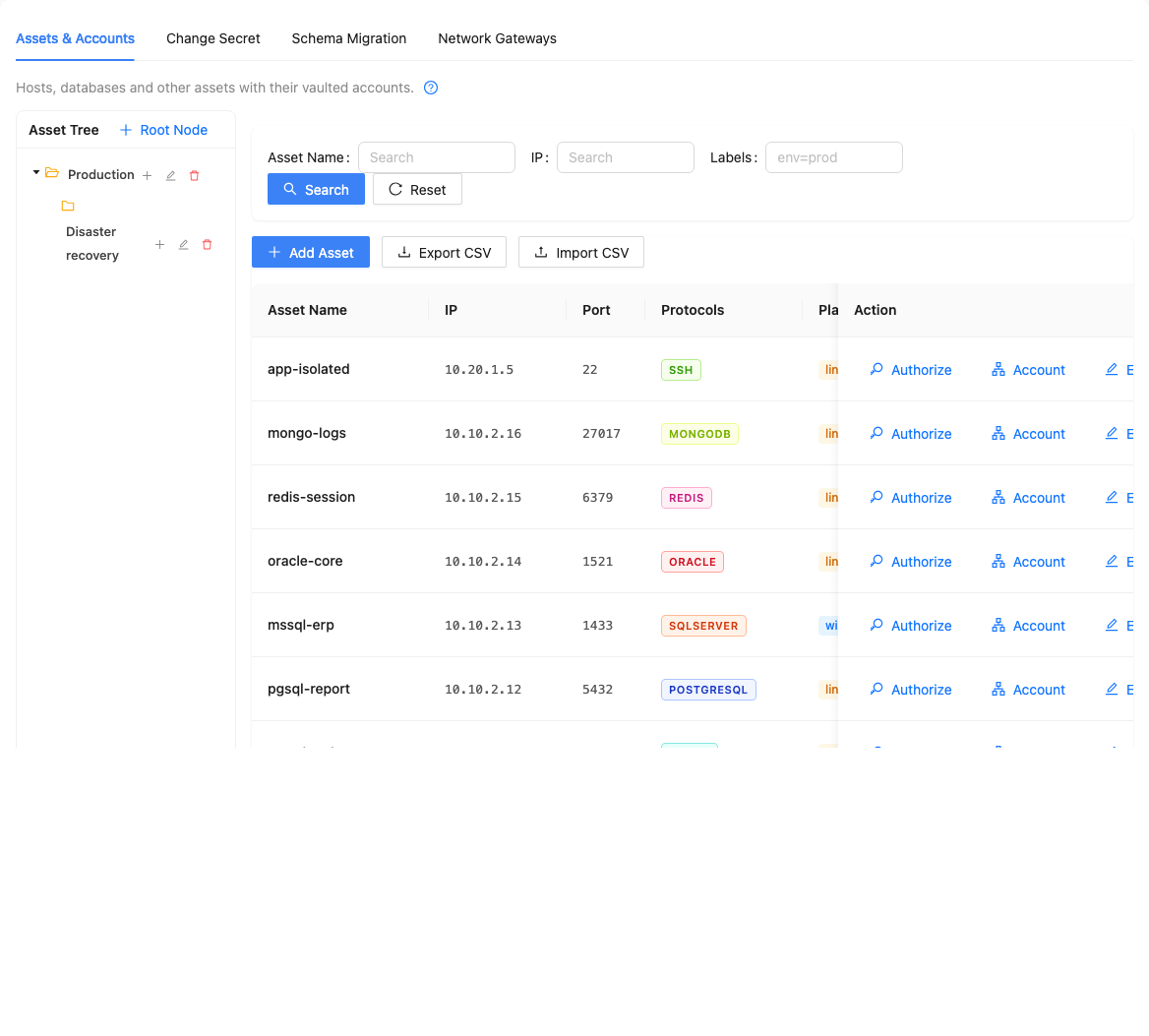
Task: Authorize the app-isolated asset
Action: point(911,370)
